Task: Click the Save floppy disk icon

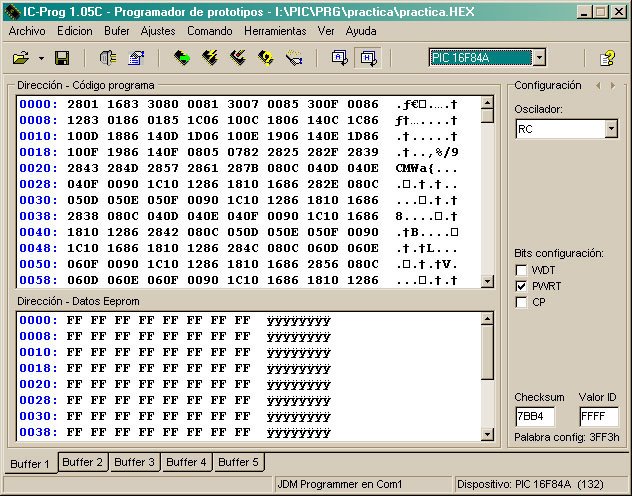Action: 62,58
